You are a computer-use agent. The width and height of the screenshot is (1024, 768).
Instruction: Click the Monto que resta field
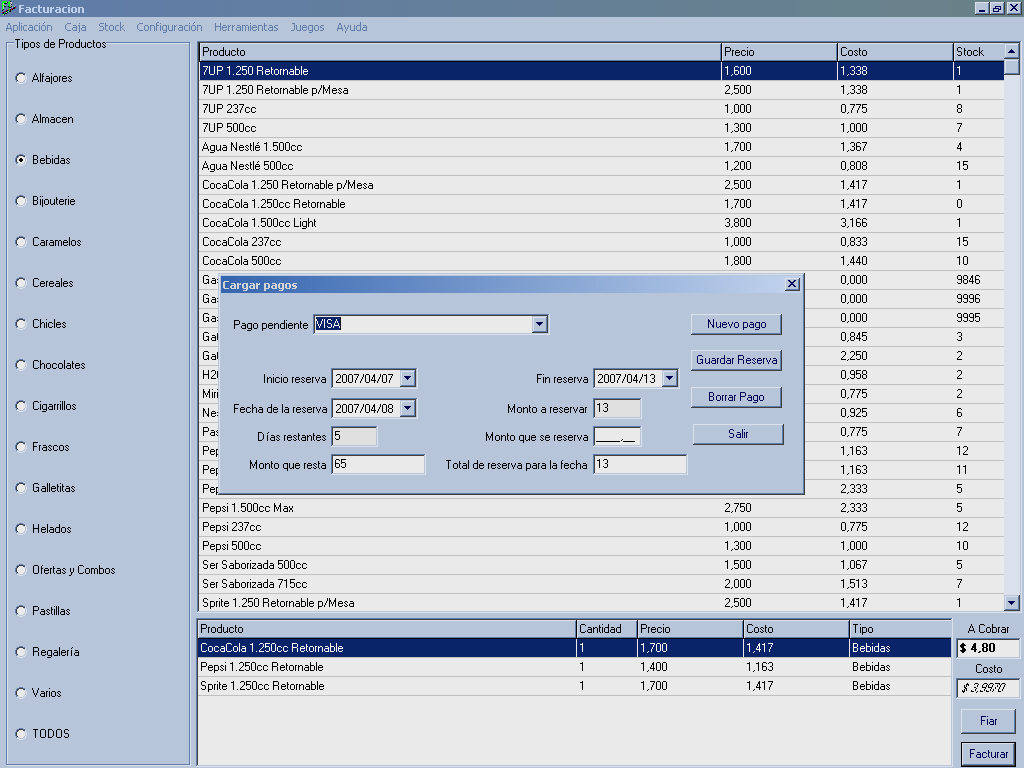click(x=378, y=464)
